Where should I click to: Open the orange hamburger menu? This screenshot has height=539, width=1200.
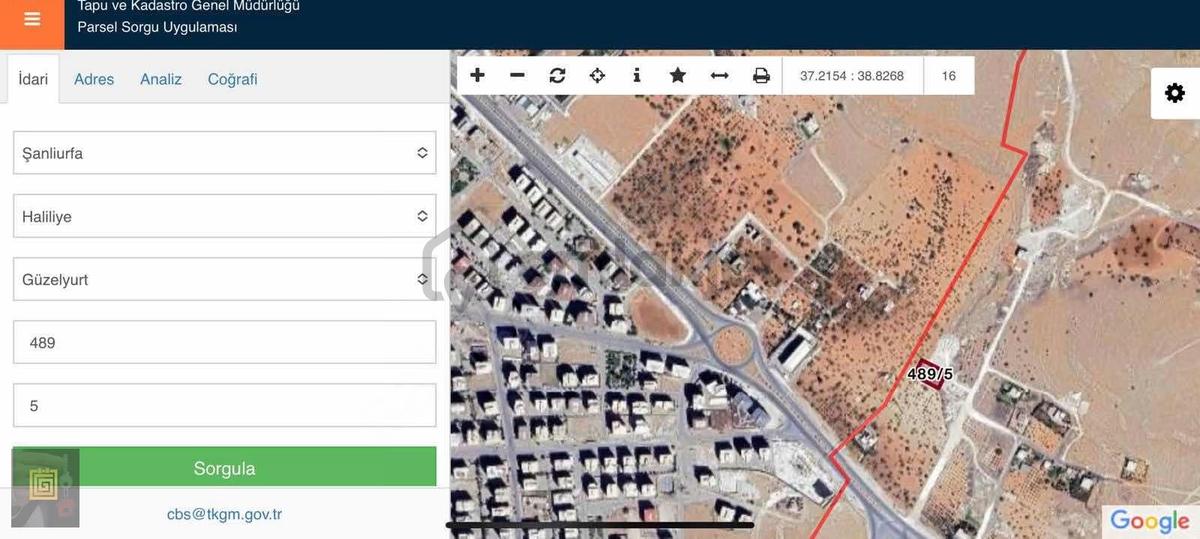point(32,20)
